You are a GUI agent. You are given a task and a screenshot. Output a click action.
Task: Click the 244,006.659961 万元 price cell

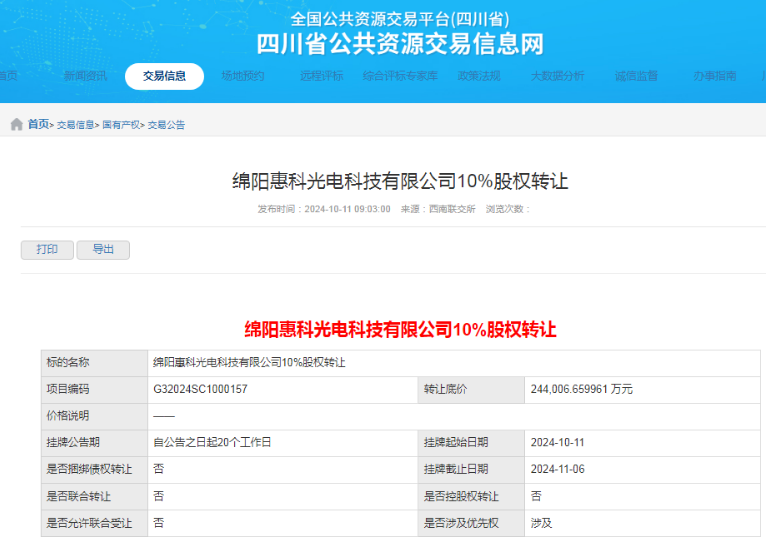(584, 389)
